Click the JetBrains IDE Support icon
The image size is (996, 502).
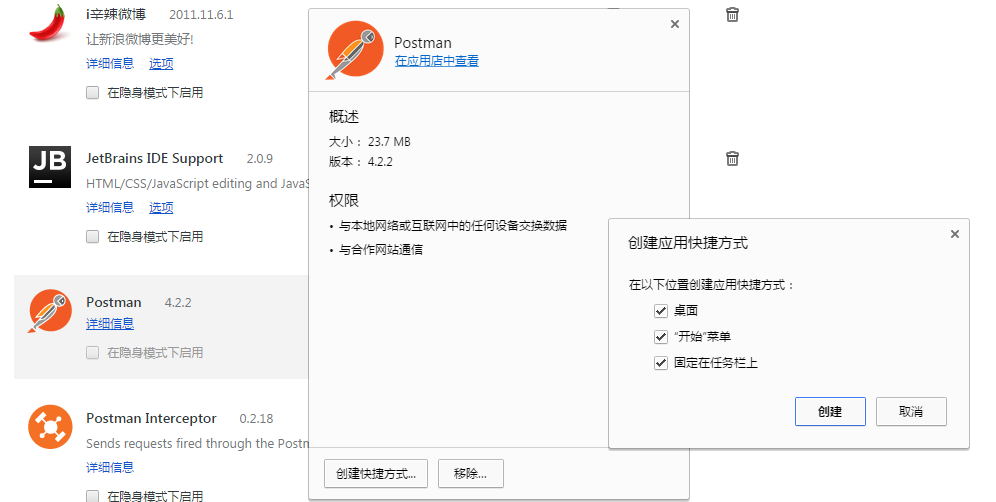(x=49, y=167)
